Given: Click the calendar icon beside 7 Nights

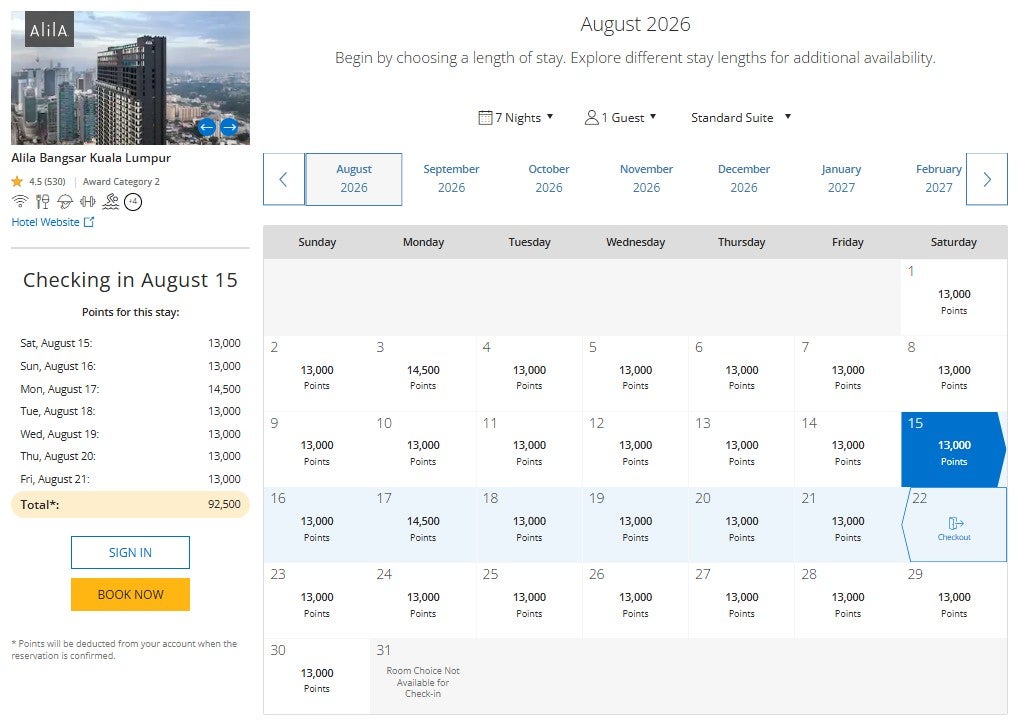Looking at the screenshot, I should coord(485,117).
